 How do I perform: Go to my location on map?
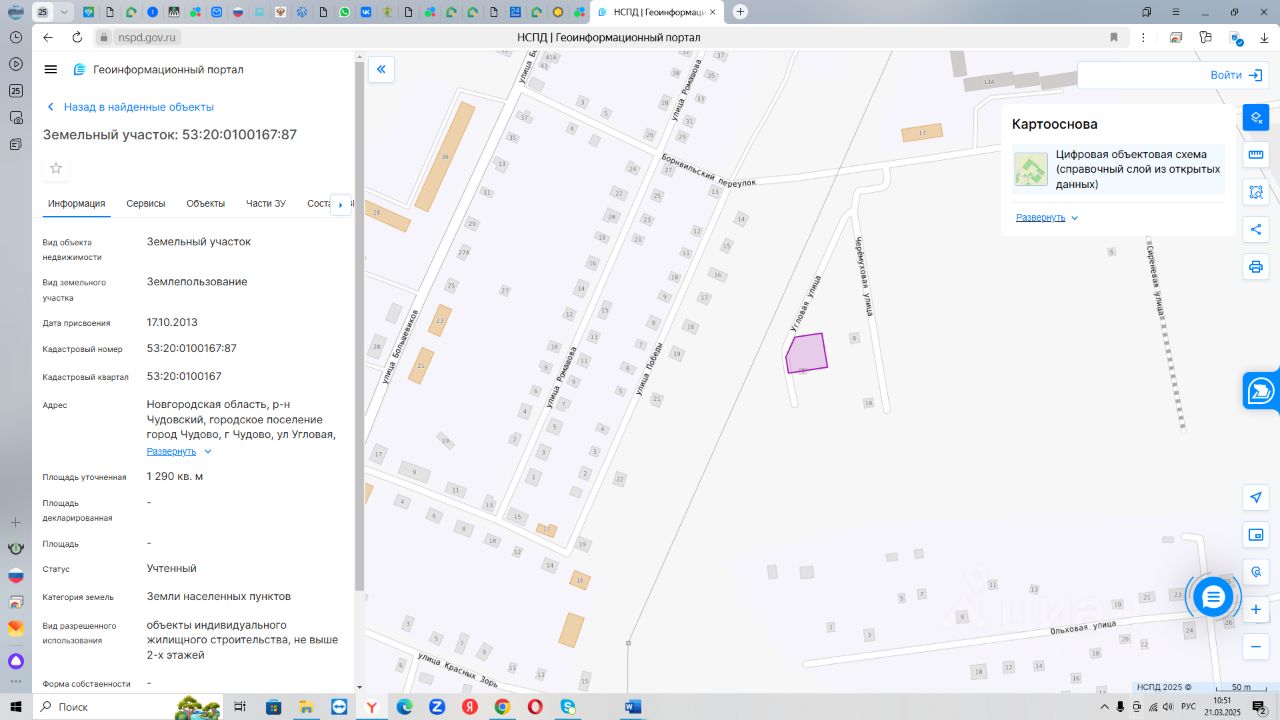(1256, 497)
